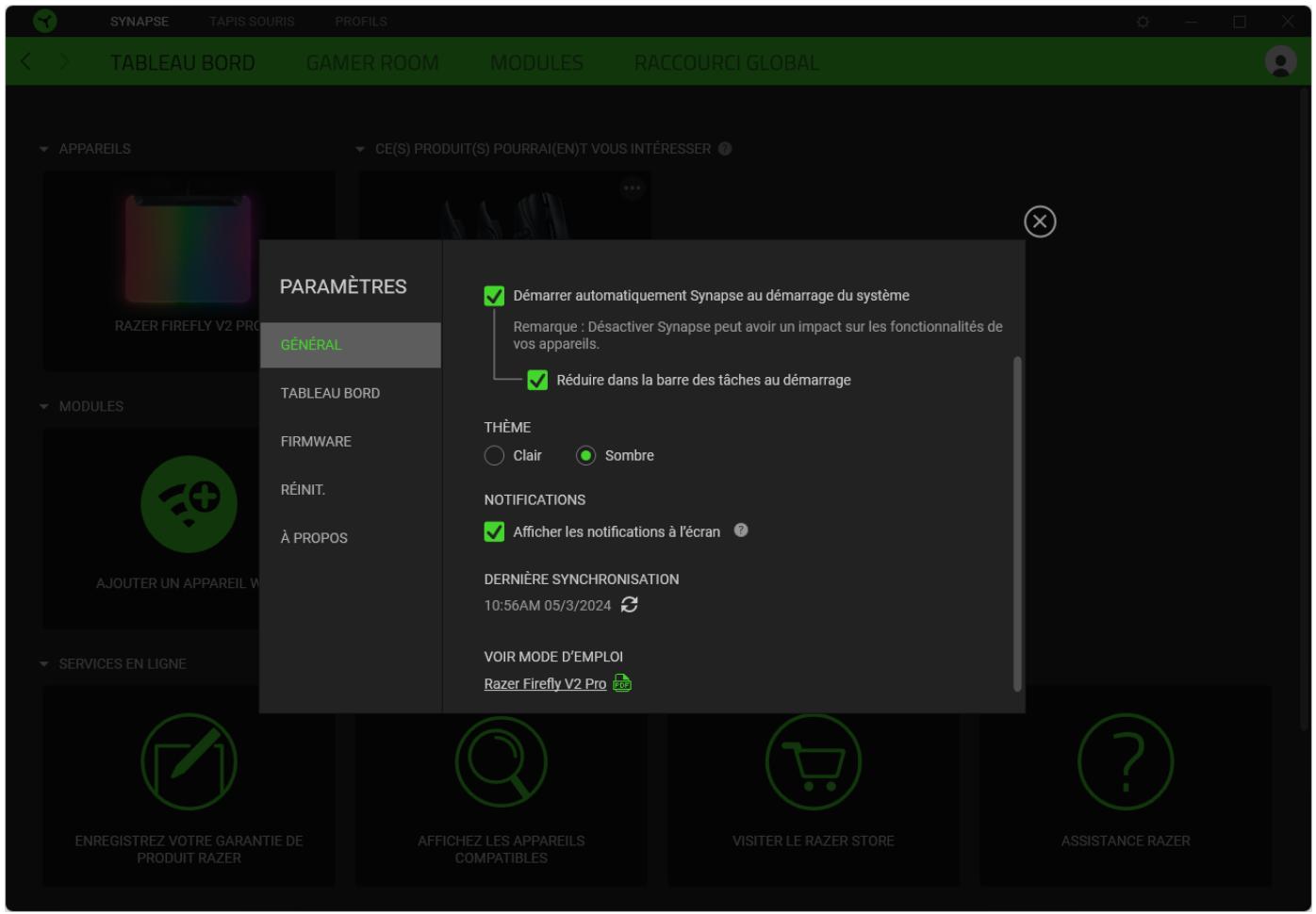Open the user account avatar icon

pyautogui.click(x=1280, y=62)
